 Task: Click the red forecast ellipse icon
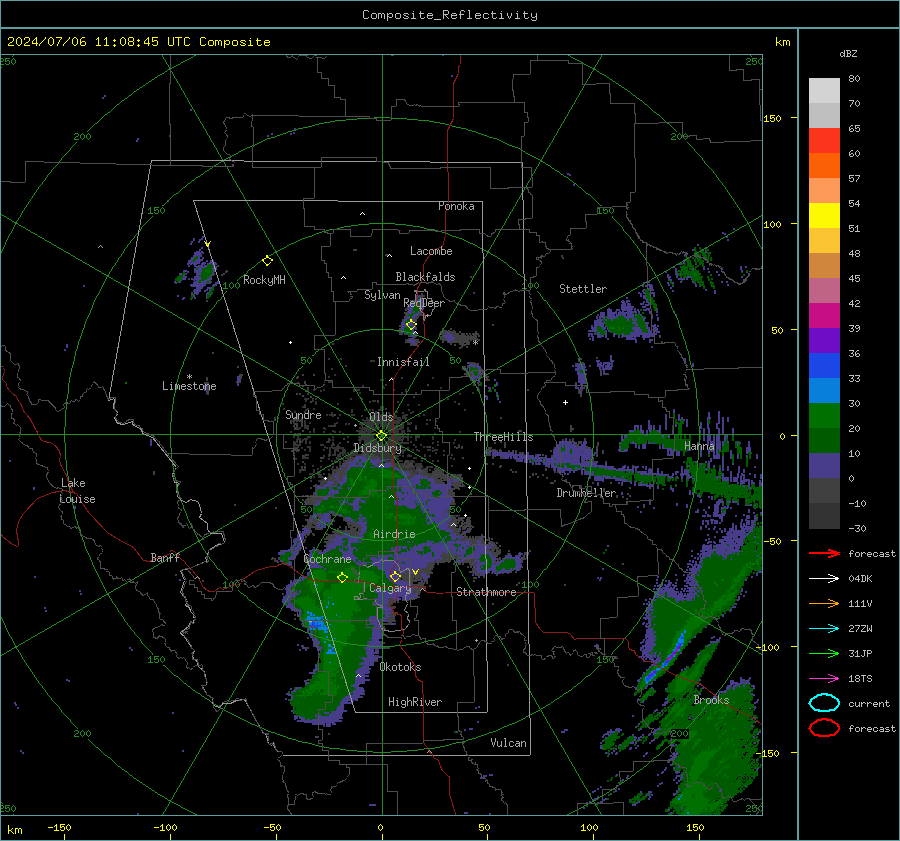point(824,728)
